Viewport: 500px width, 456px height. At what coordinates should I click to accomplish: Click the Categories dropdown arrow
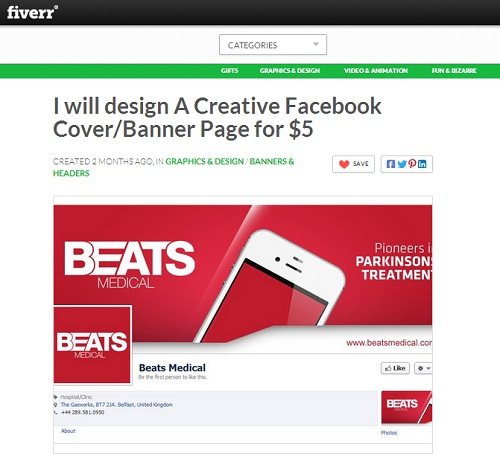coord(316,44)
